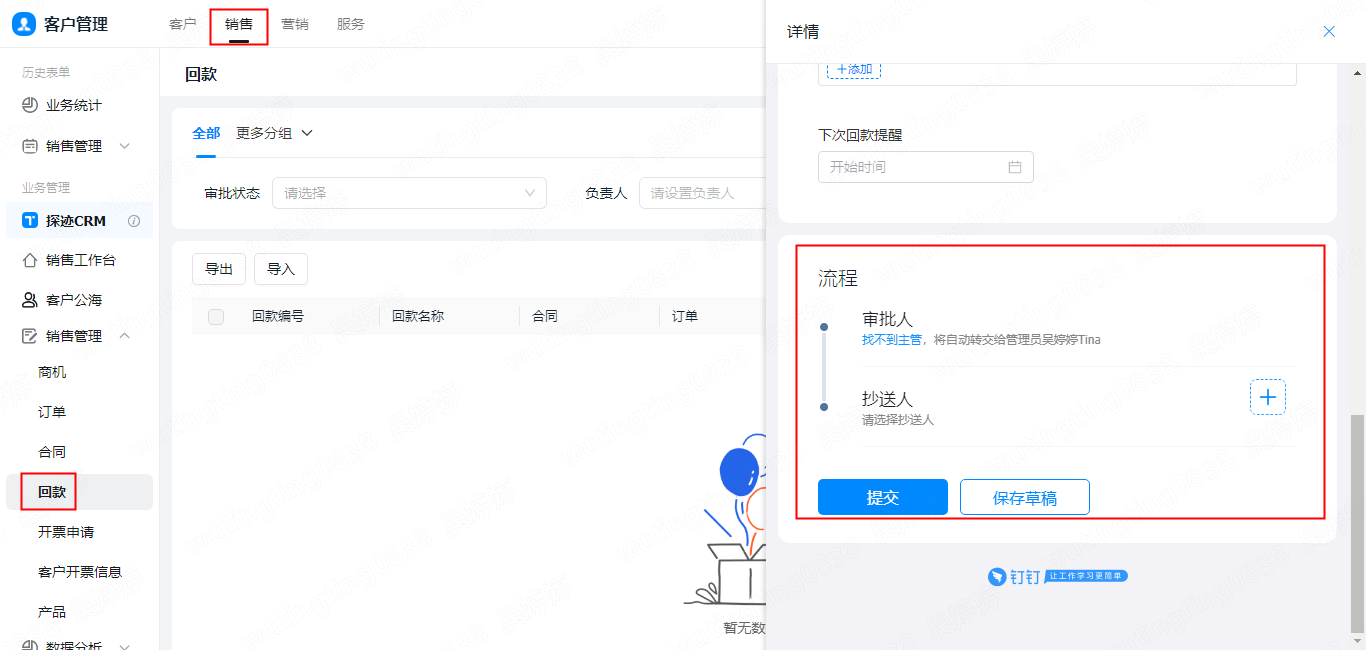Click the 客户管理 app logo icon
The height and width of the screenshot is (650, 1366).
pyautogui.click(x=24, y=24)
